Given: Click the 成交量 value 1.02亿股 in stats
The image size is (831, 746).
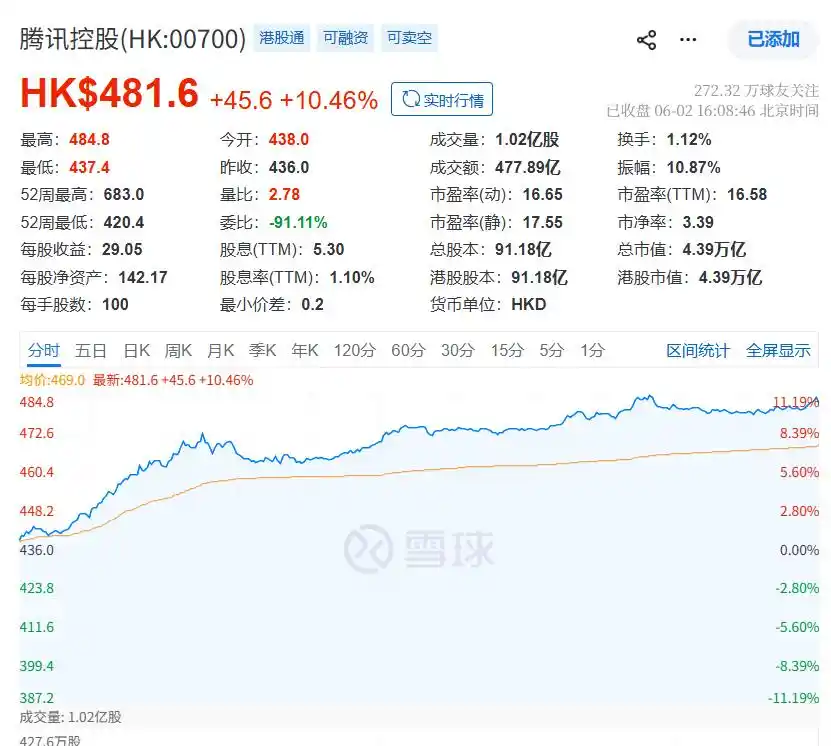Looking at the screenshot, I should [x=527, y=140].
